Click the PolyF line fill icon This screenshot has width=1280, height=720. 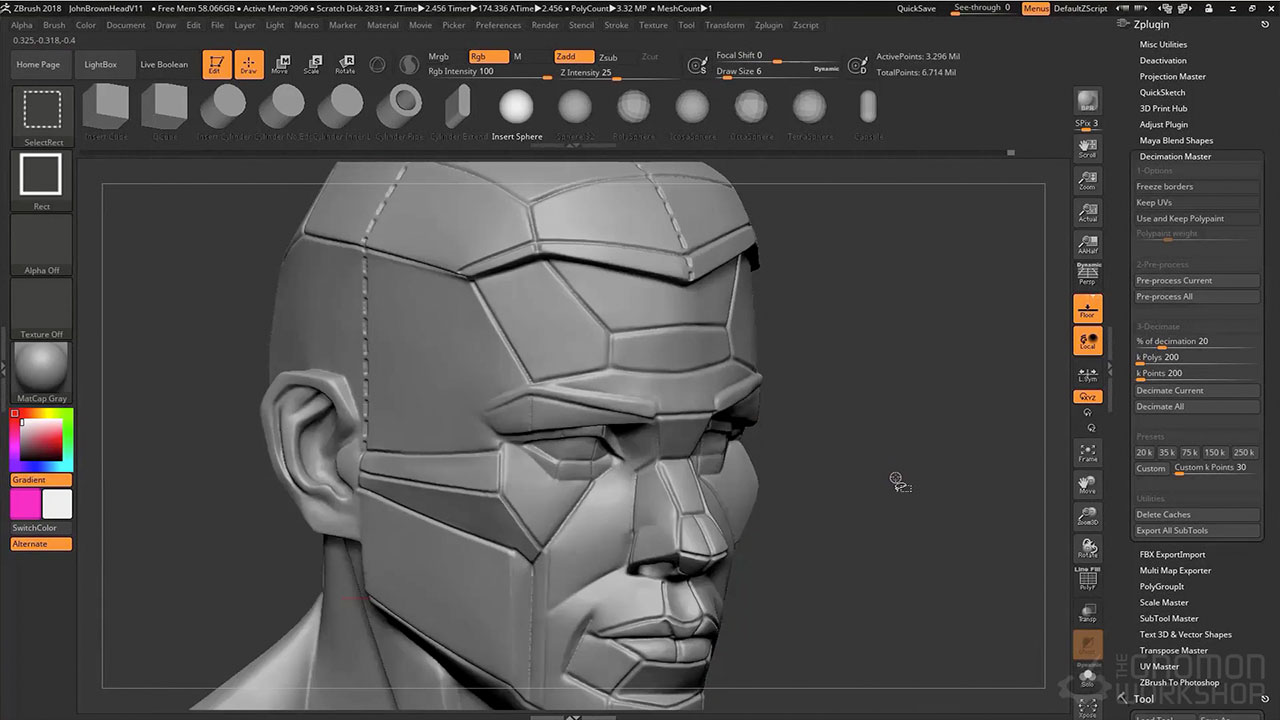pyautogui.click(x=1087, y=580)
